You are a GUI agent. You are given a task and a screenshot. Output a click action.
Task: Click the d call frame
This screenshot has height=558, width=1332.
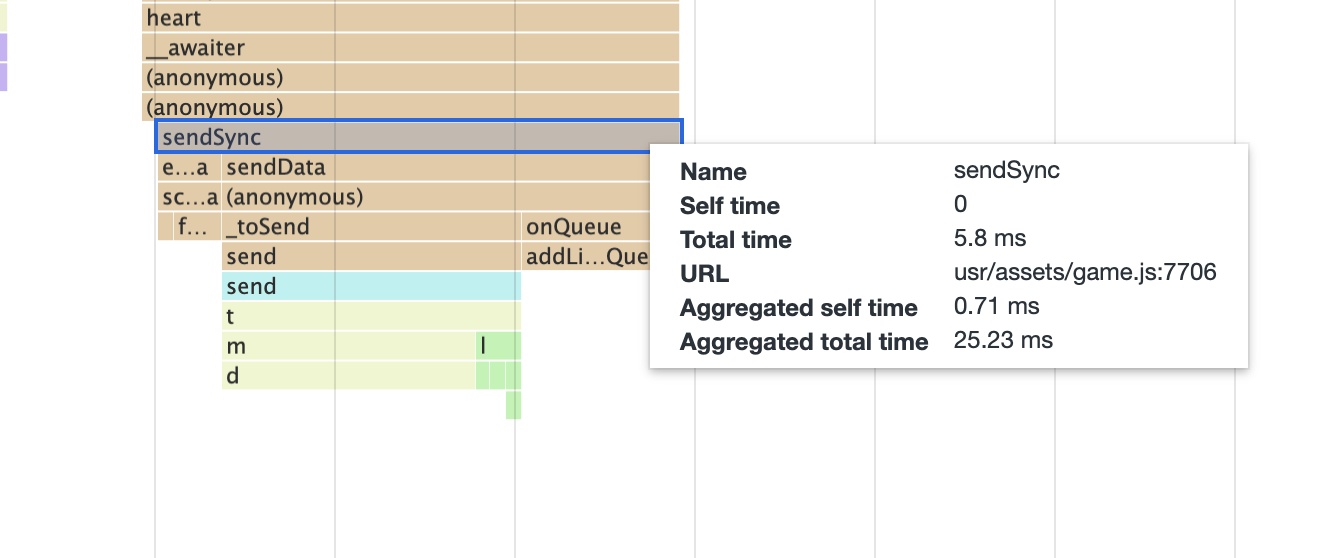click(x=348, y=377)
